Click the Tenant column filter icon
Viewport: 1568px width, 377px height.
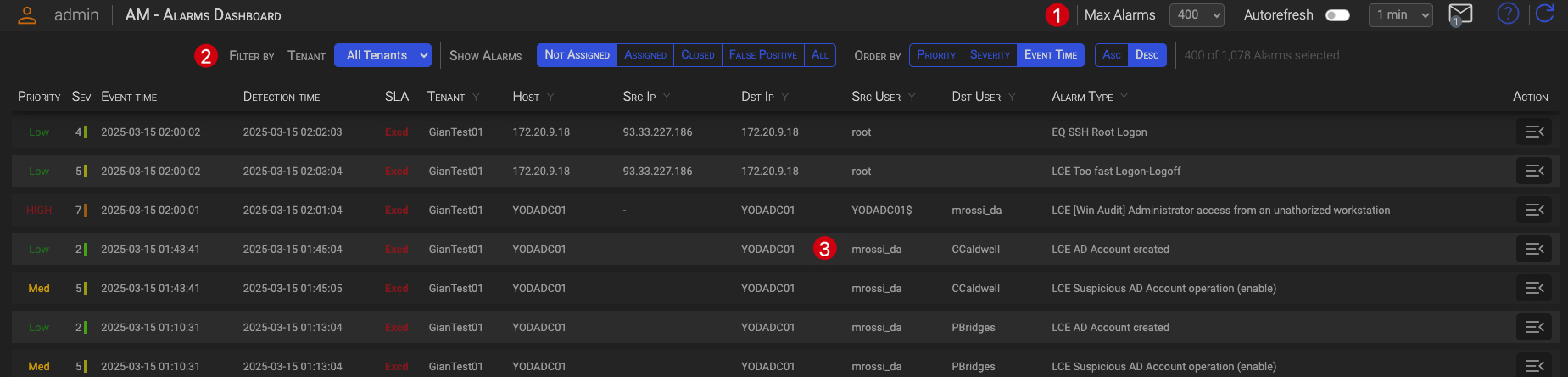pos(476,97)
